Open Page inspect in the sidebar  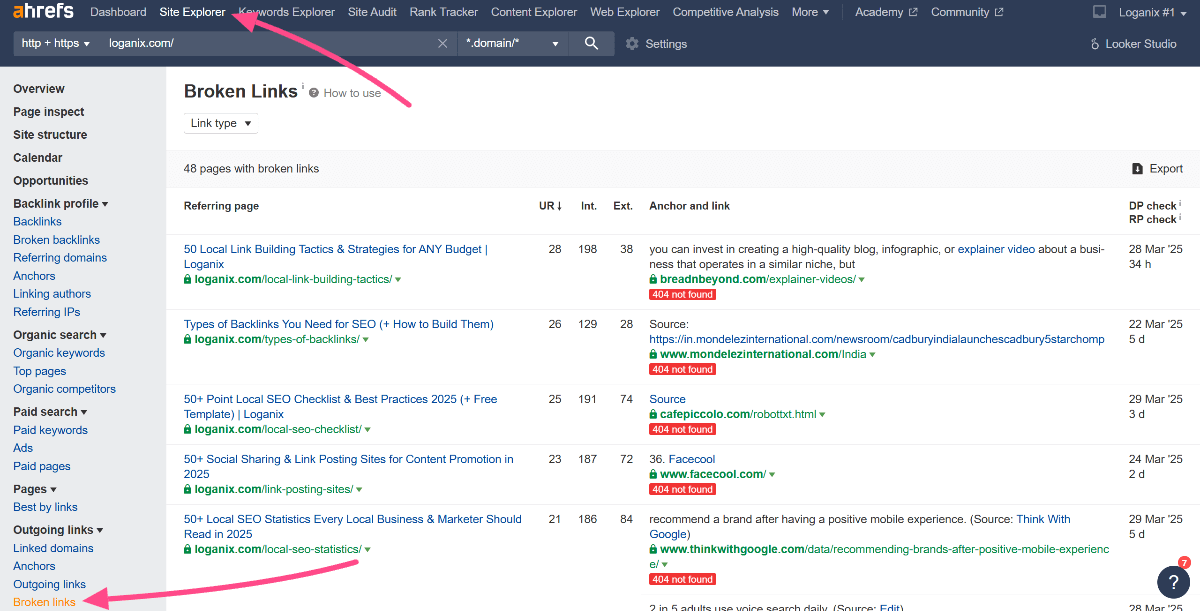(49, 112)
